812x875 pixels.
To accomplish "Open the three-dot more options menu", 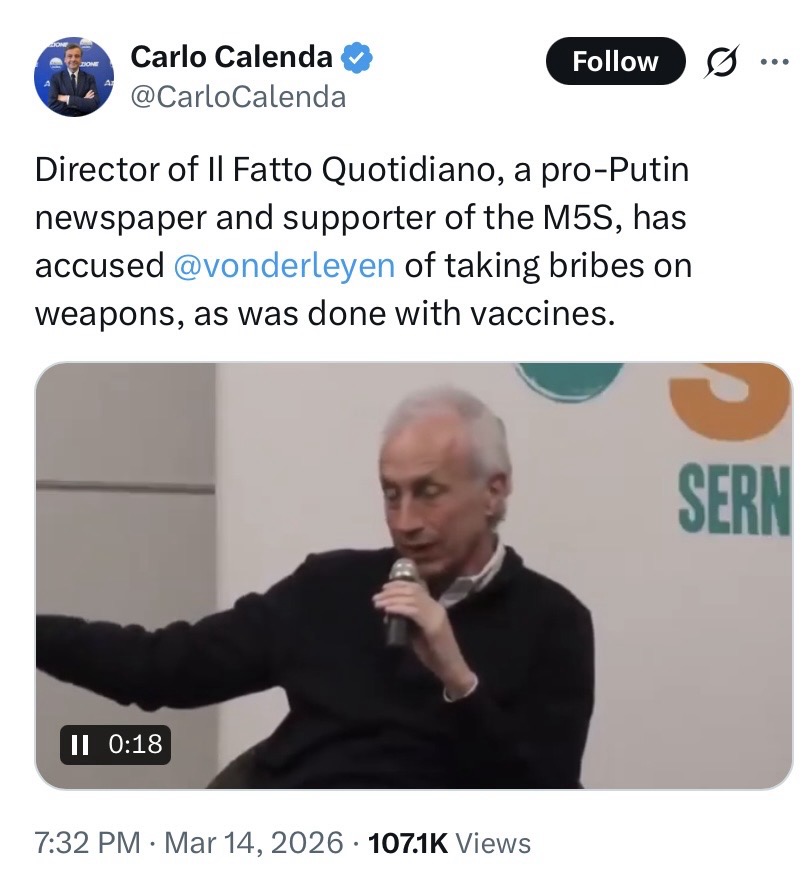I will click(x=774, y=61).
